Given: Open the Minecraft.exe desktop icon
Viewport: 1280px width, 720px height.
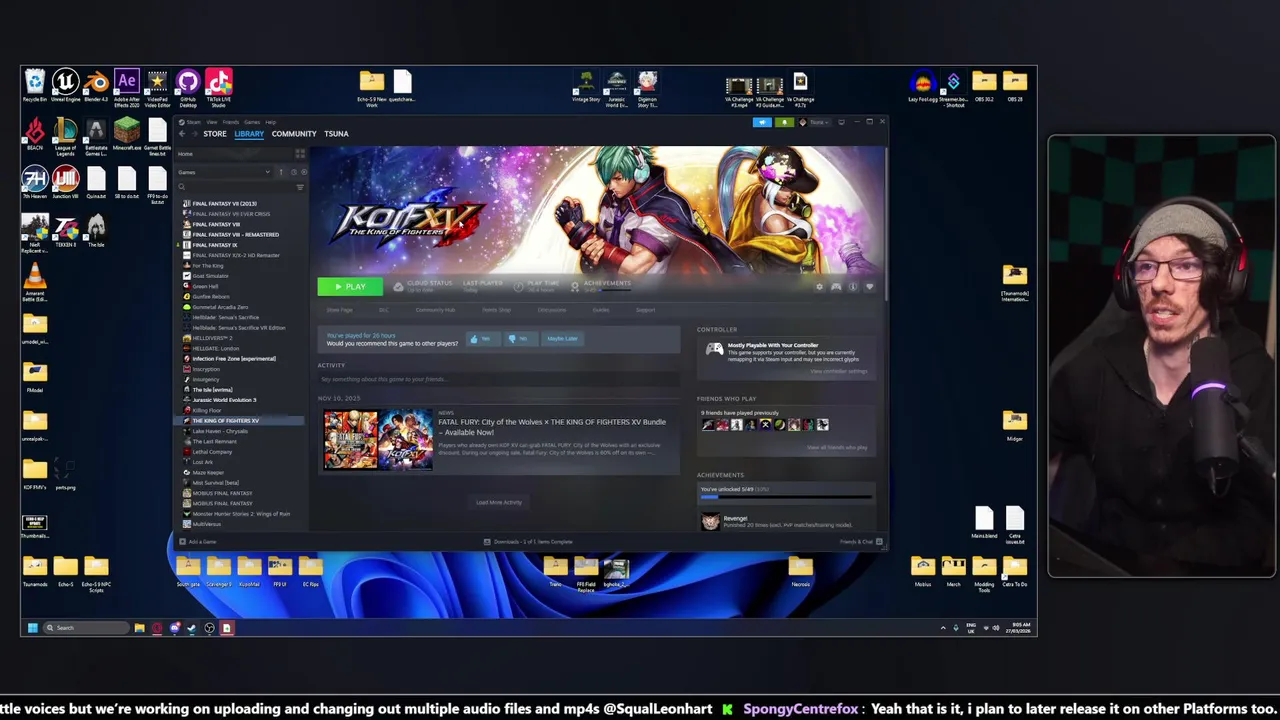Looking at the screenshot, I should [x=127, y=134].
